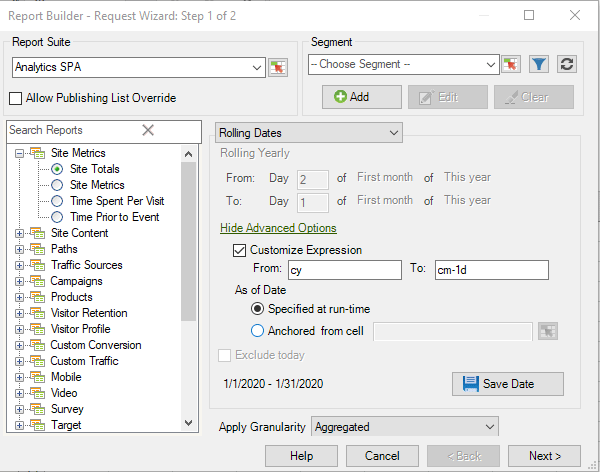Click the Next button
600x472 pixels.
click(x=545, y=456)
